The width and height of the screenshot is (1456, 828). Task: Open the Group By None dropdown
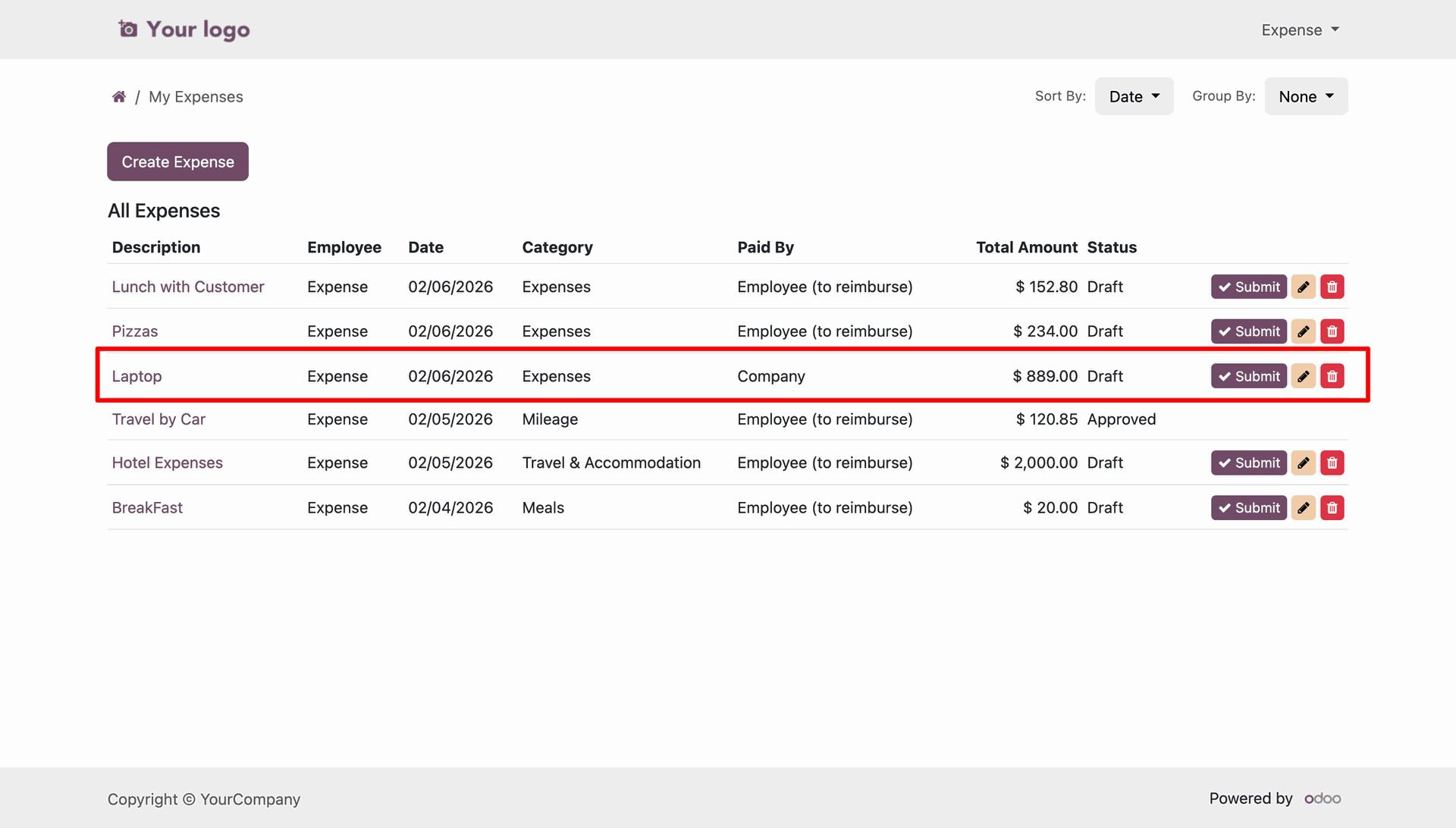click(x=1306, y=96)
